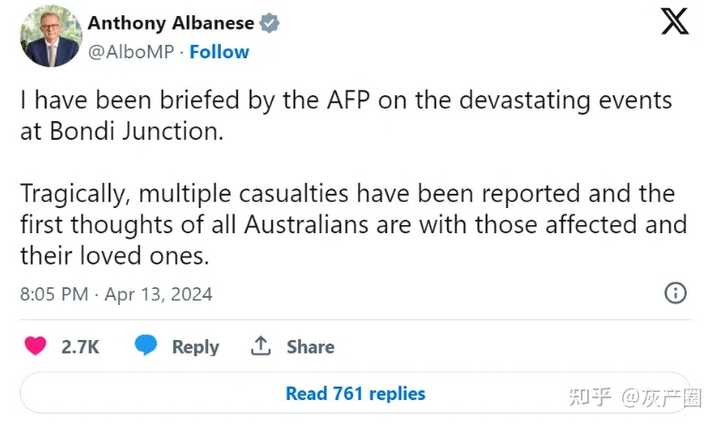Click the share upload arrow icon
720x427 pixels.
pos(261,346)
